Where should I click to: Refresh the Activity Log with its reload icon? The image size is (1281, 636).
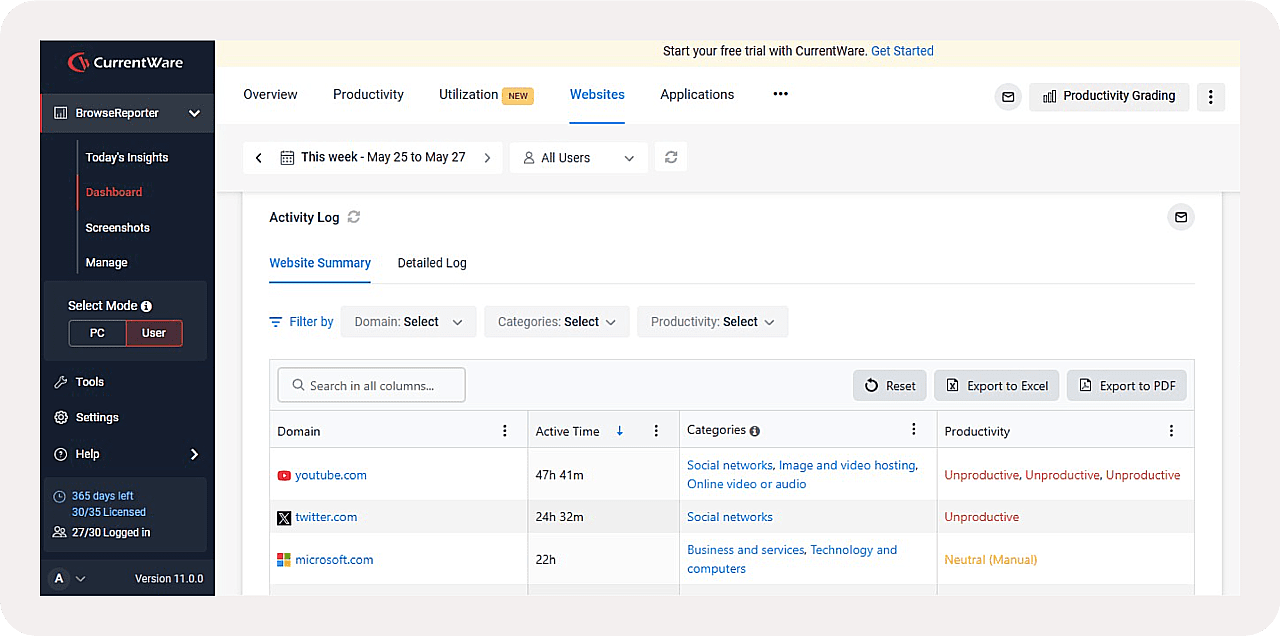354,217
